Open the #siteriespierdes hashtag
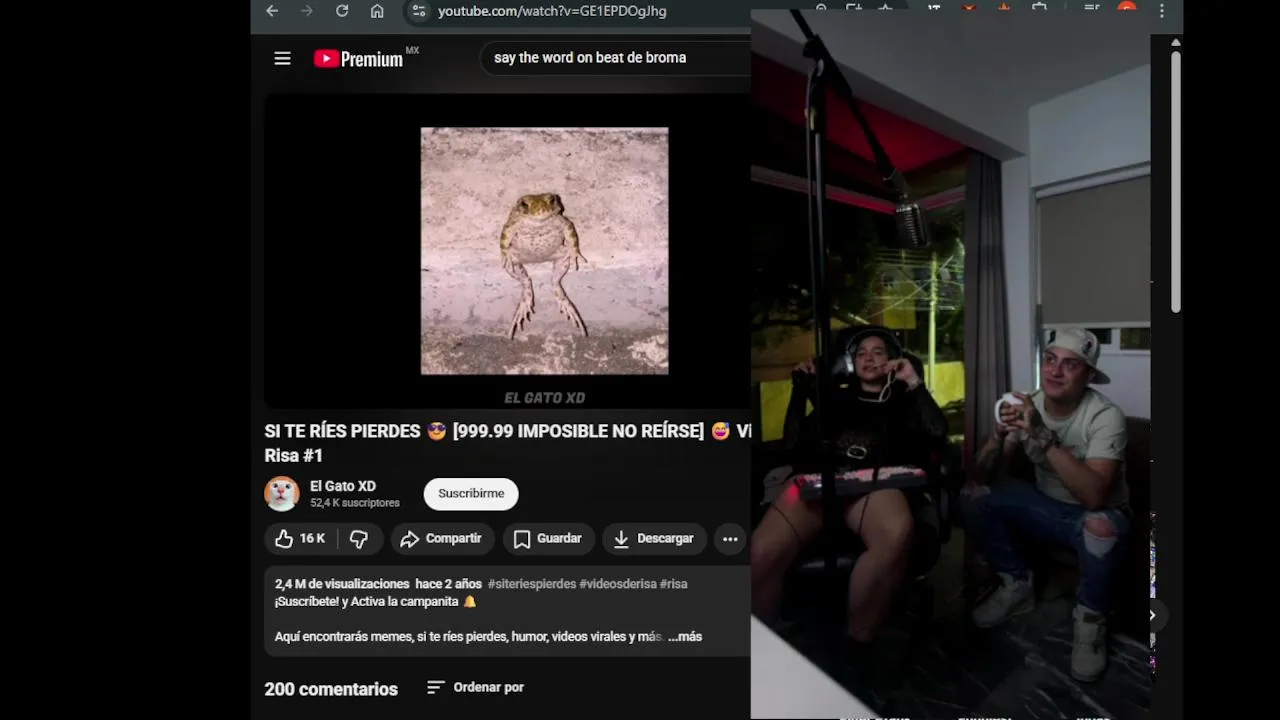The height and width of the screenshot is (720, 1280). click(531, 584)
